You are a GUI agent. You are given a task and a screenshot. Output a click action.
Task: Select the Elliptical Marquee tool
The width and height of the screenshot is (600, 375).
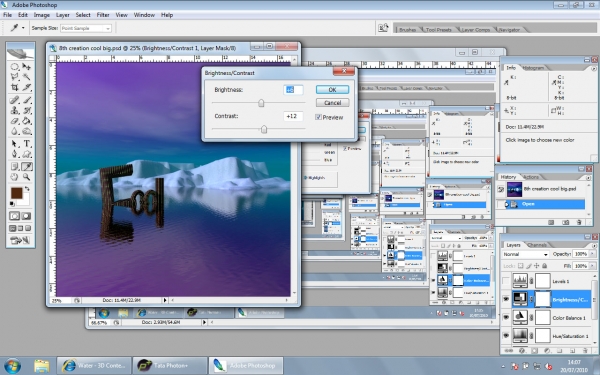click(15, 66)
